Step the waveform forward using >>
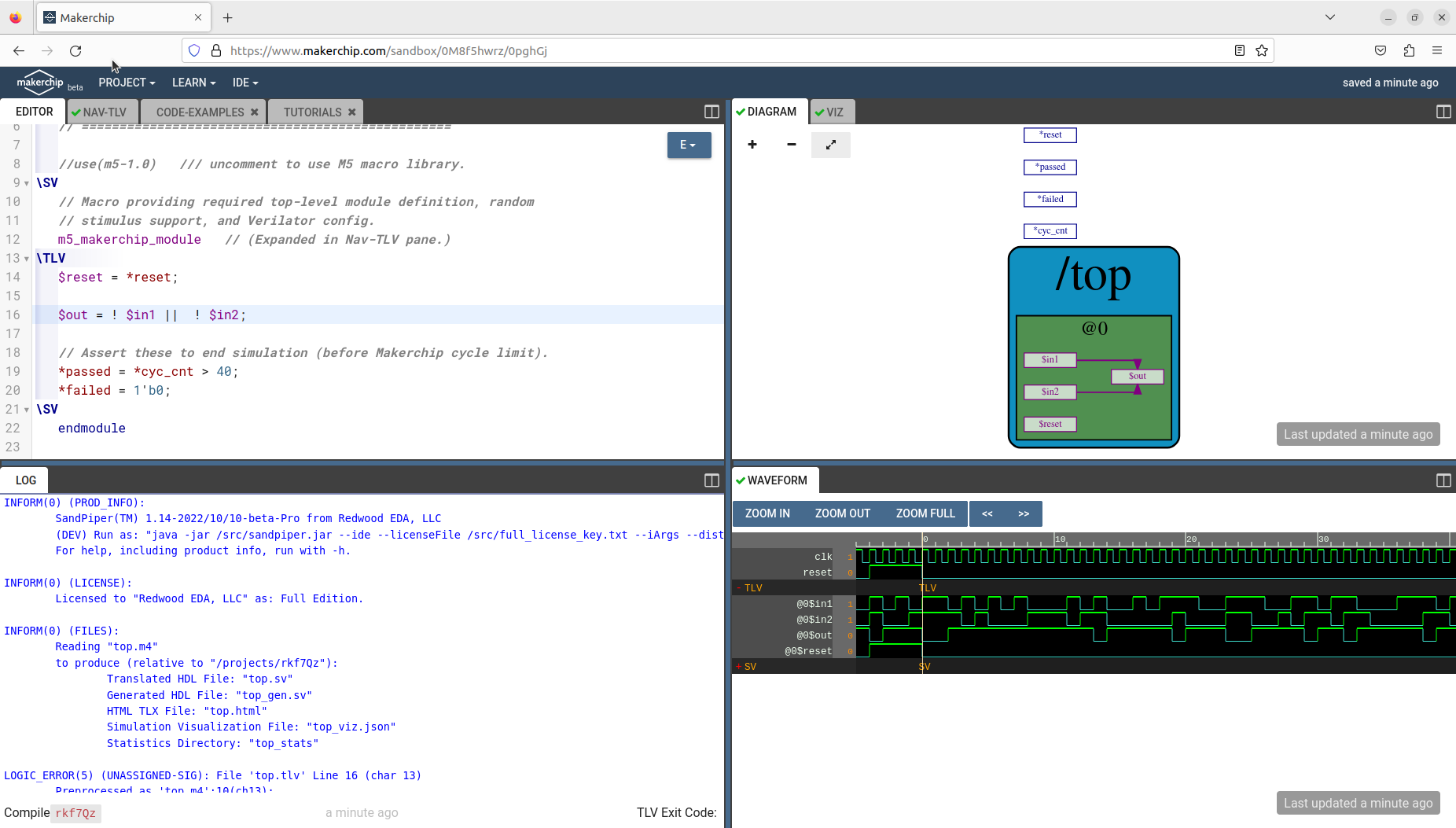The height and width of the screenshot is (828, 1456). click(1024, 513)
